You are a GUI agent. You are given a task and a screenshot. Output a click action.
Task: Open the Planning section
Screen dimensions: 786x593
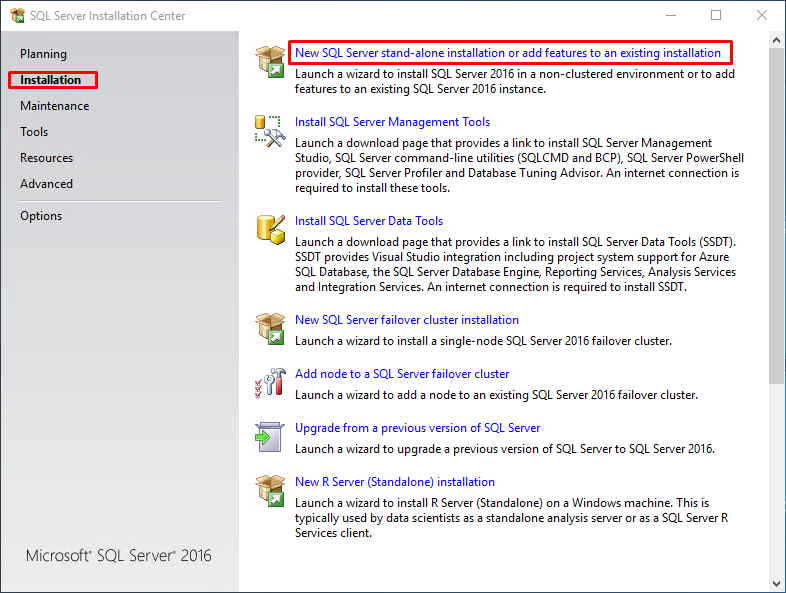click(x=43, y=54)
